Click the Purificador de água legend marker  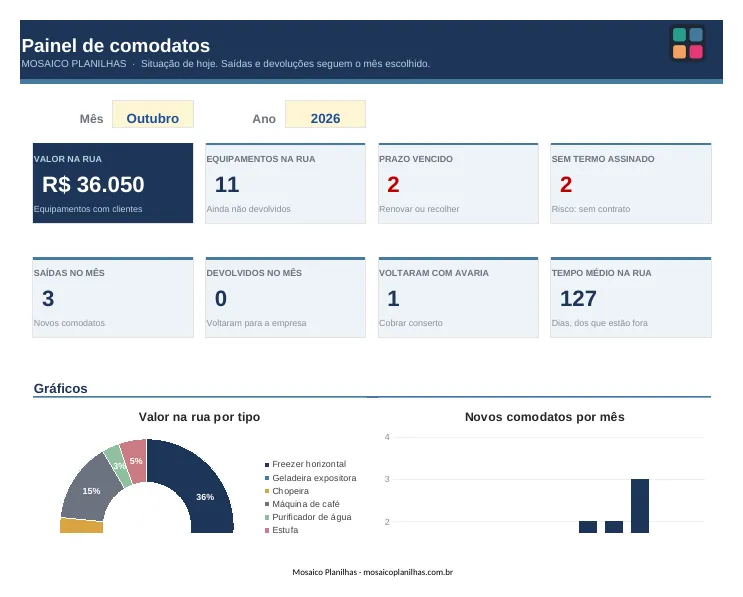click(267, 517)
